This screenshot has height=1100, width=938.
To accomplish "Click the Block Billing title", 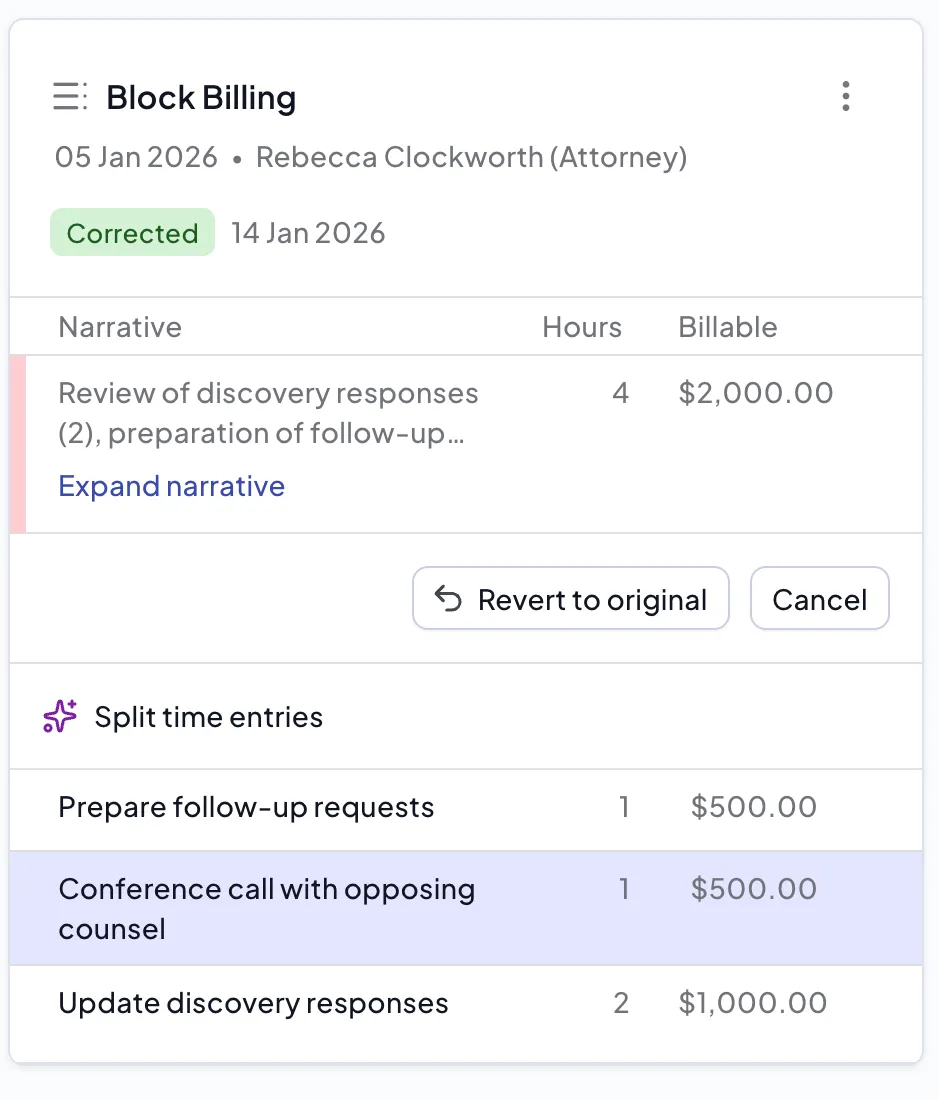I will [x=201, y=98].
